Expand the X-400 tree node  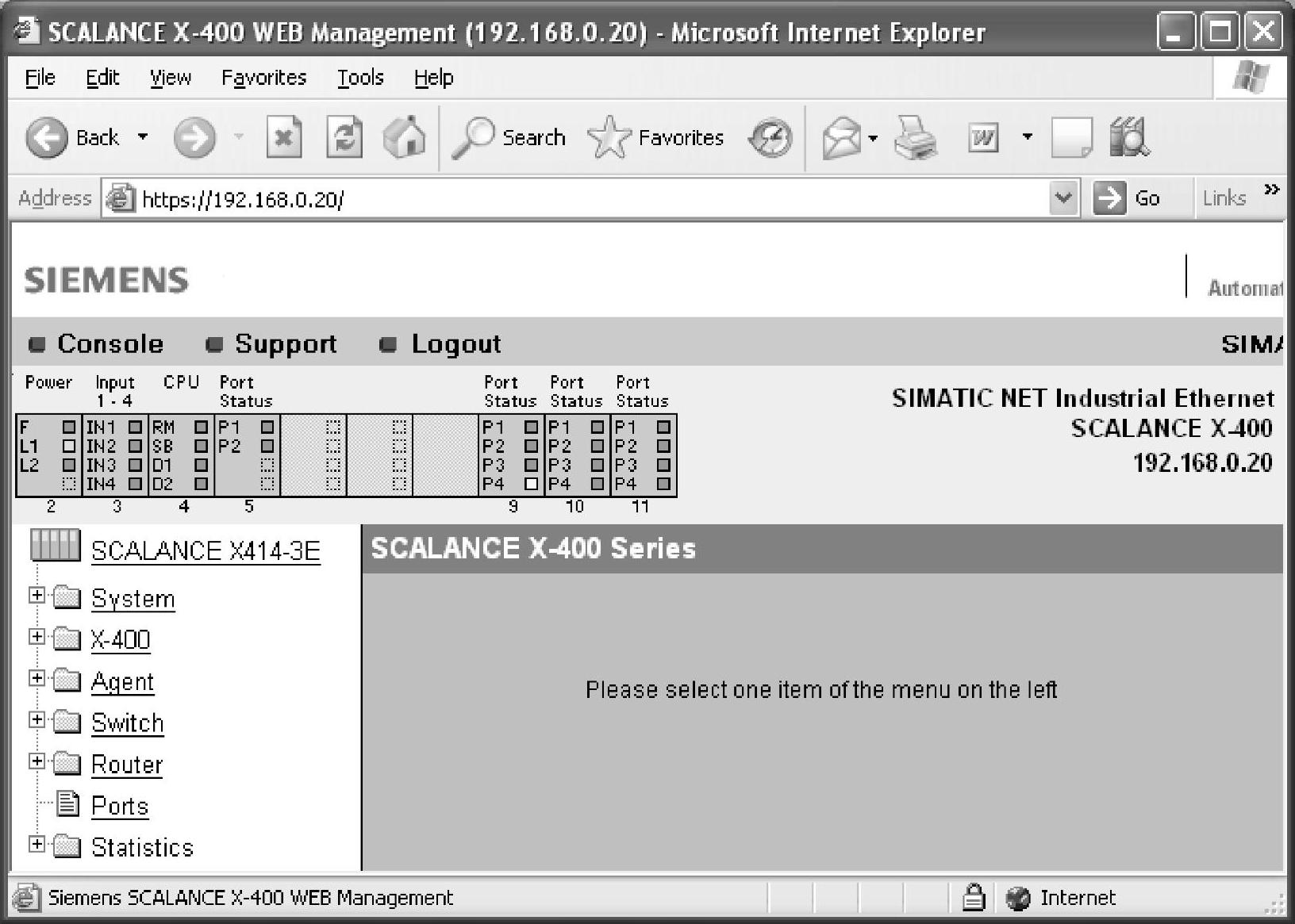[37, 636]
